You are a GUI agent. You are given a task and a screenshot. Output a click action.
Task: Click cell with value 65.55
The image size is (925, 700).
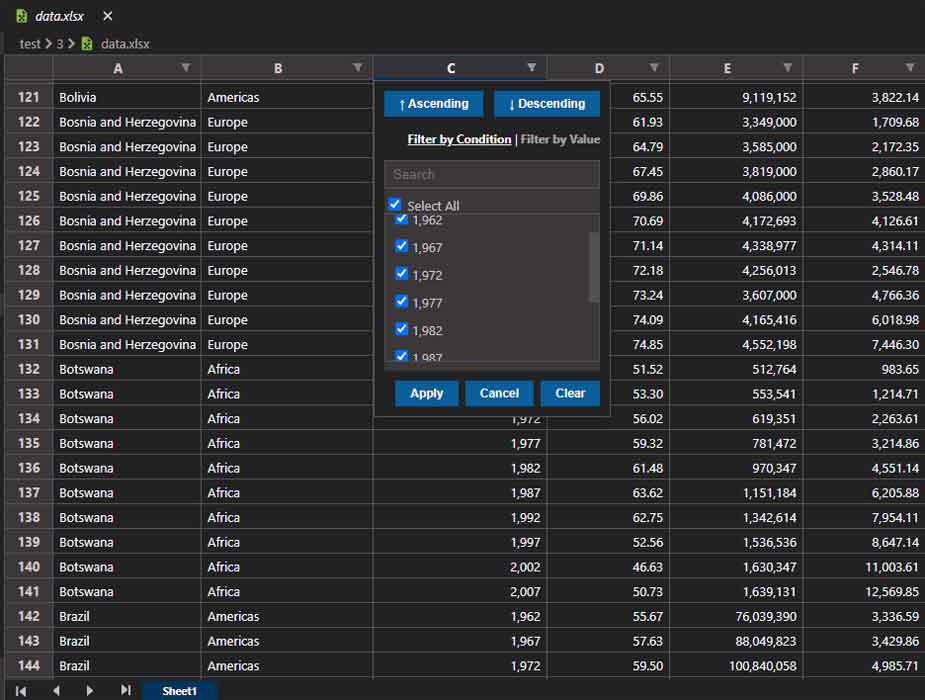639,97
